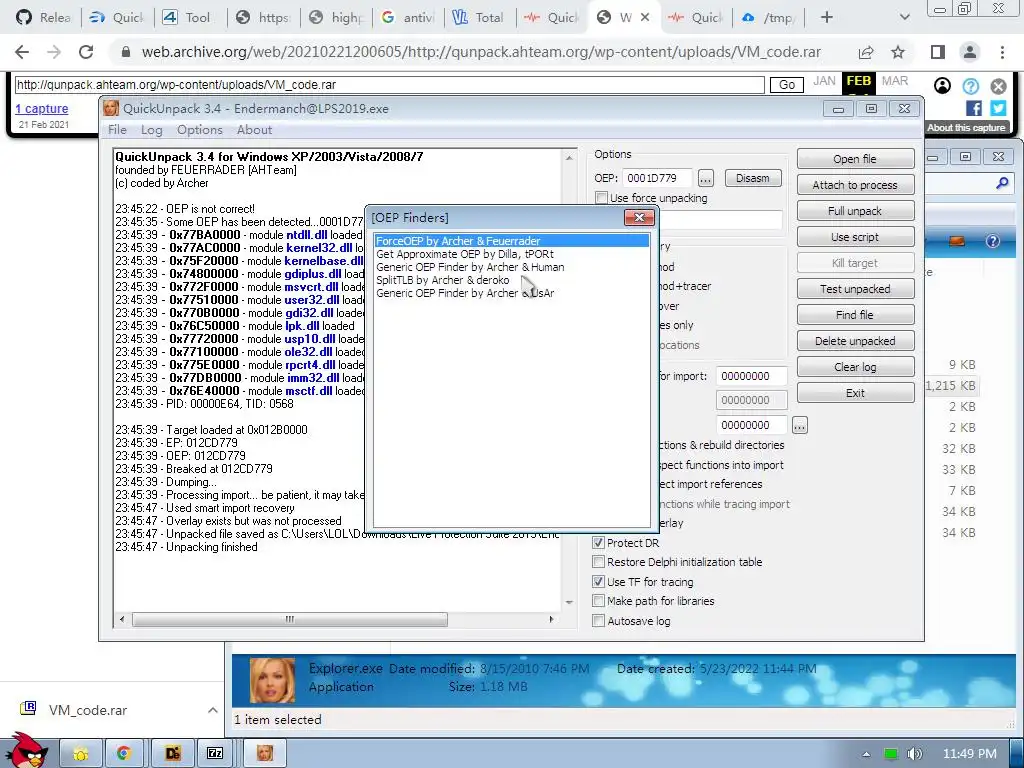This screenshot has height=768, width=1024.
Task: Click the orange preview pane icon in Explorer
Action: [957, 242]
